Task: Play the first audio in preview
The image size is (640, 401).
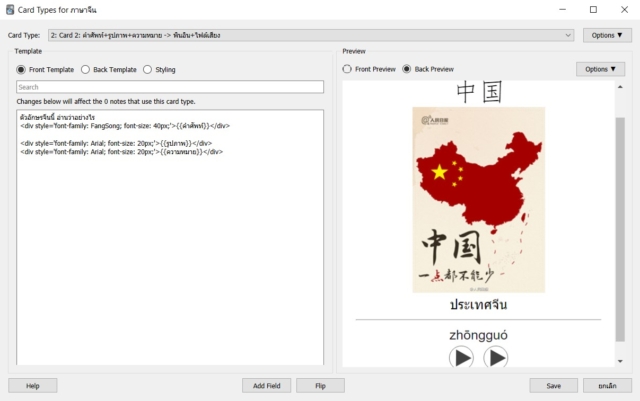Action: 461,357
